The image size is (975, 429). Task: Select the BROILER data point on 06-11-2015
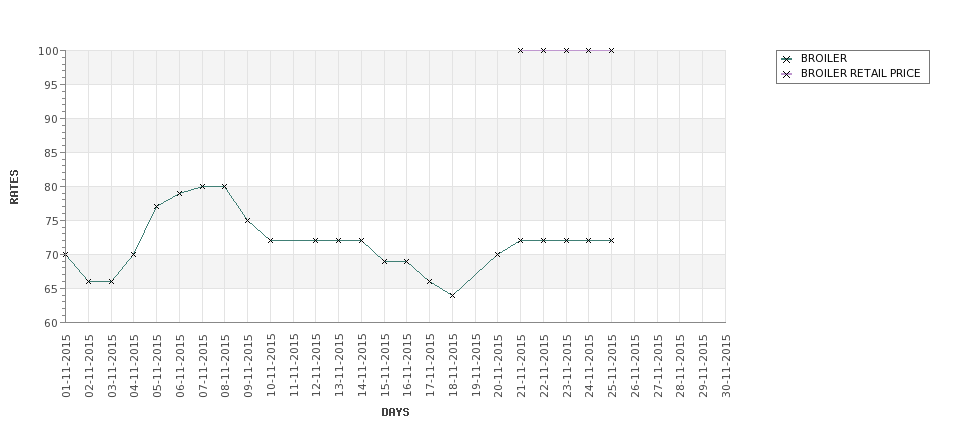click(x=180, y=193)
